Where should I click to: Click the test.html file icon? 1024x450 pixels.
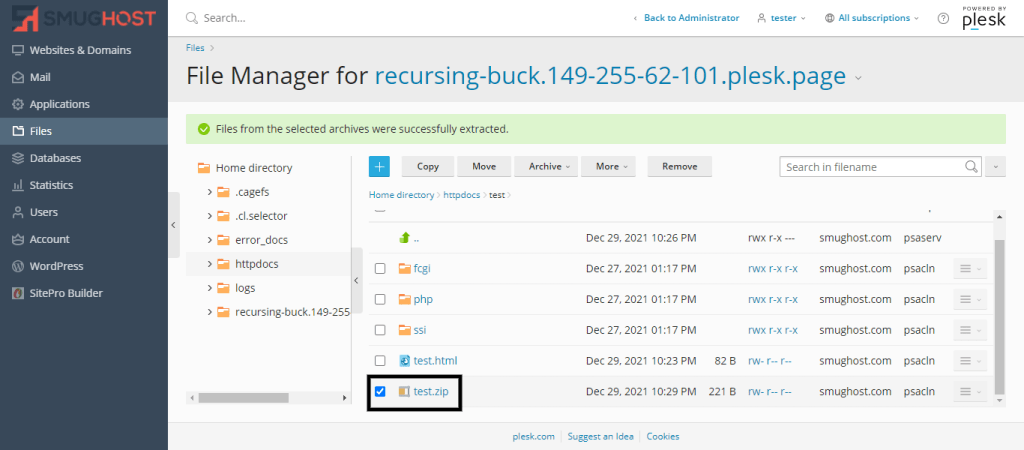pos(404,361)
